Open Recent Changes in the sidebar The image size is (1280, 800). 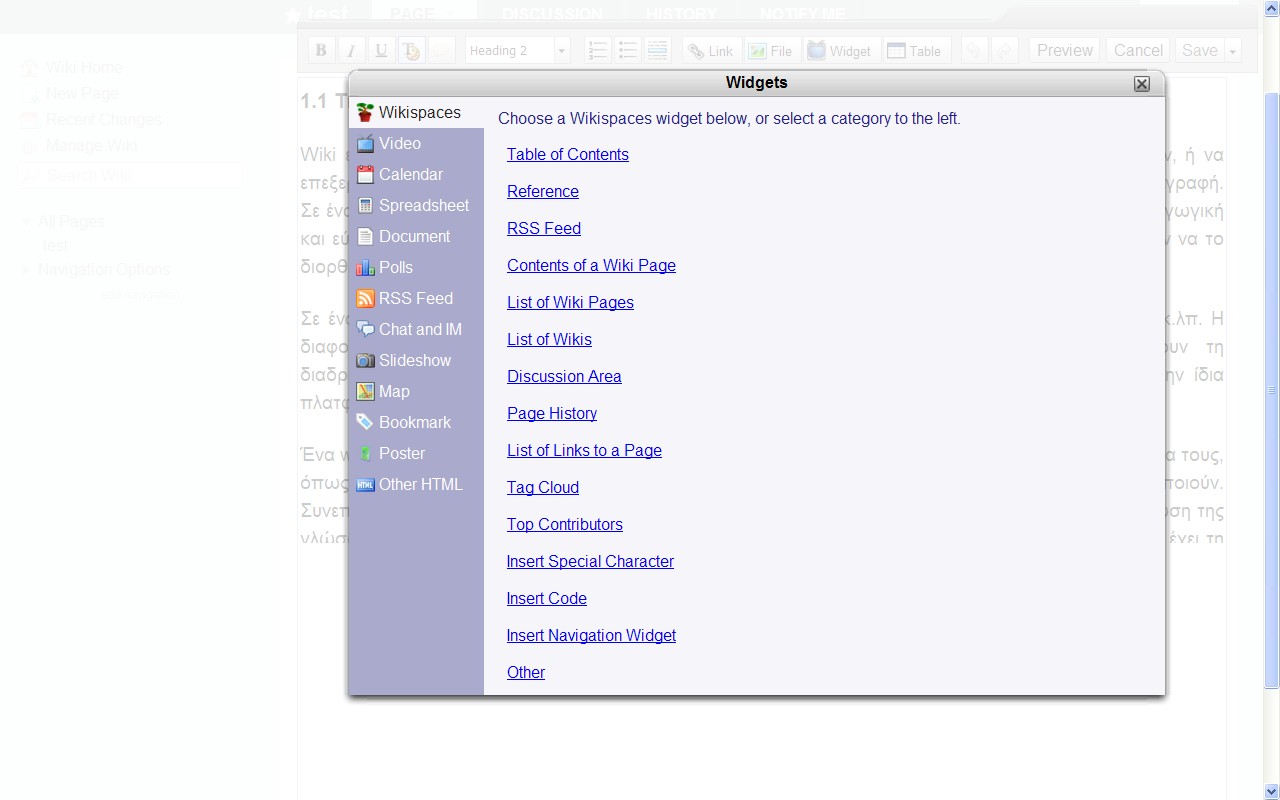104,119
